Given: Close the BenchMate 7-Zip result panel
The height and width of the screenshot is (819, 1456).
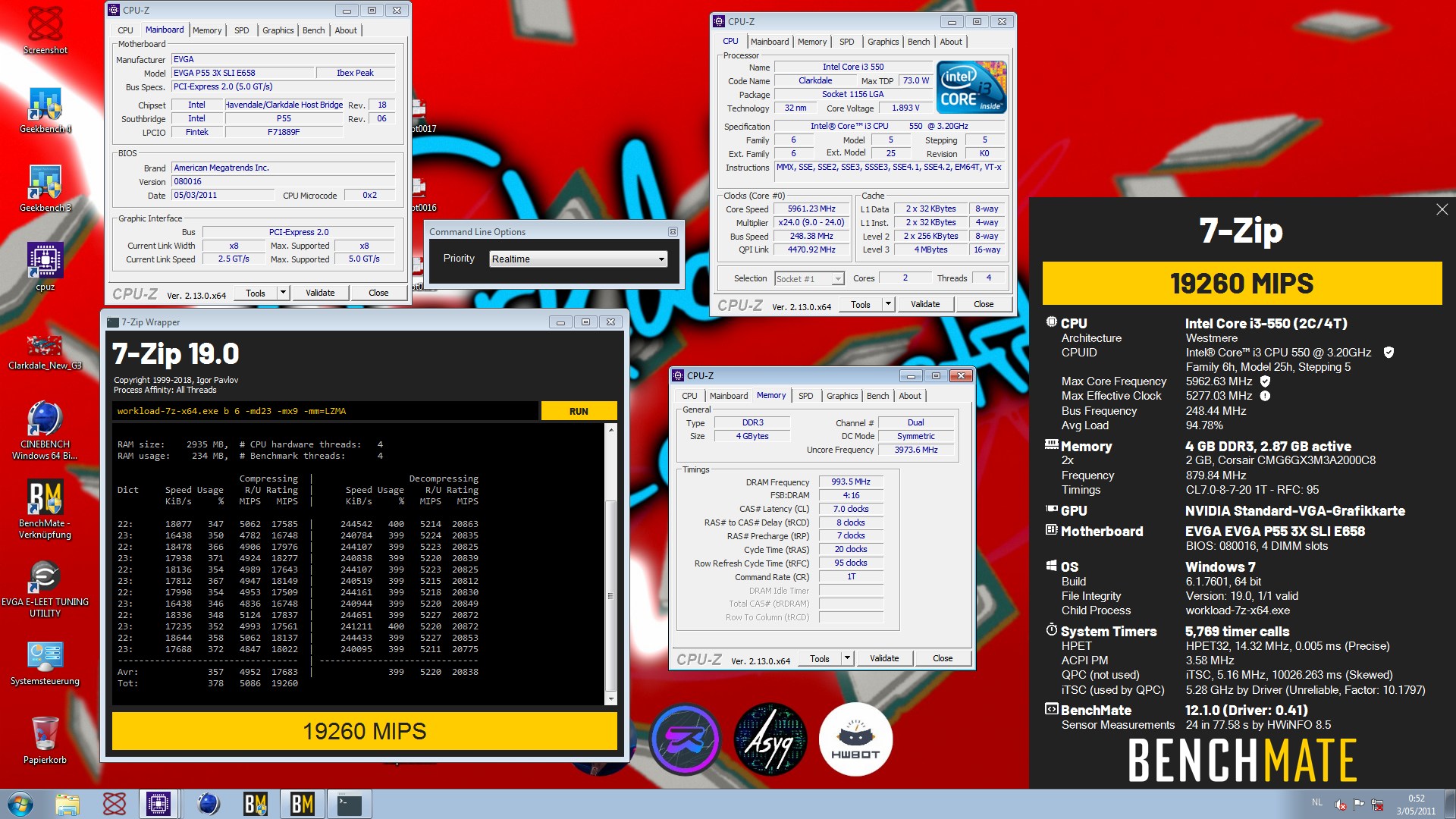Looking at the screenshot, I should point(1442,209).
